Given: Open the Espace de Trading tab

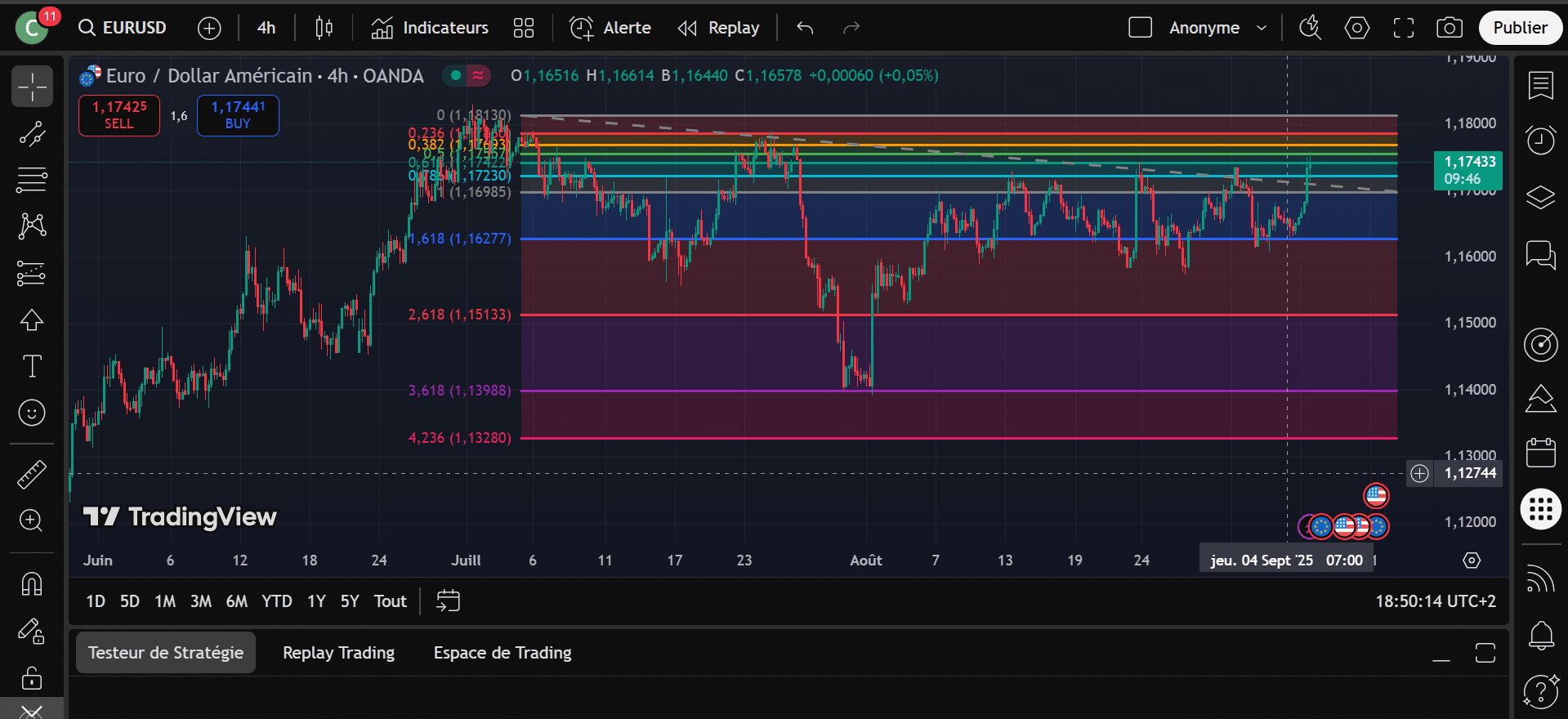Looking at the screenshot, I should pos(502,653).
